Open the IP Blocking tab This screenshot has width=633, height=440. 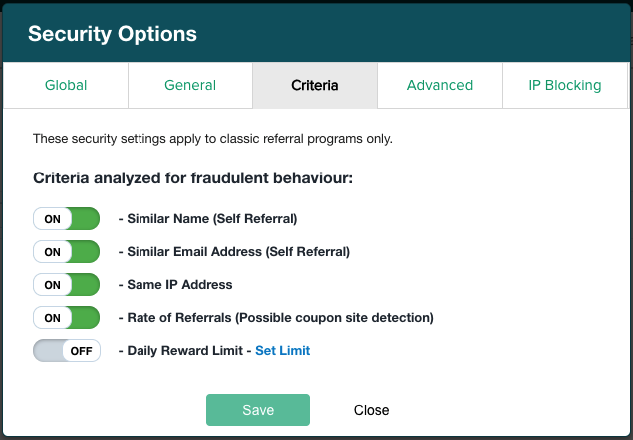(x=564, y=85)
